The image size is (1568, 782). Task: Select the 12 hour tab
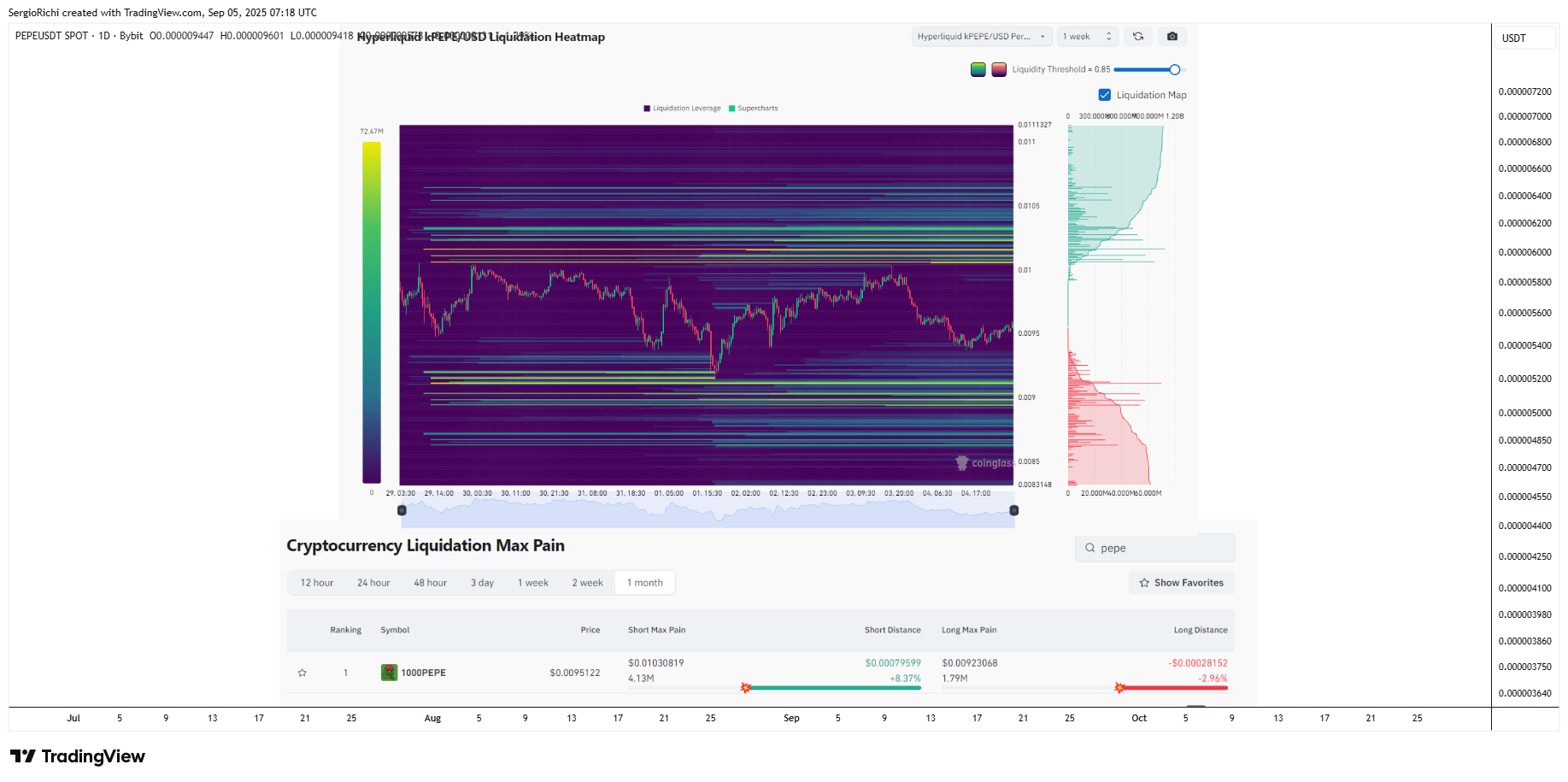click(x=317, y=583)
